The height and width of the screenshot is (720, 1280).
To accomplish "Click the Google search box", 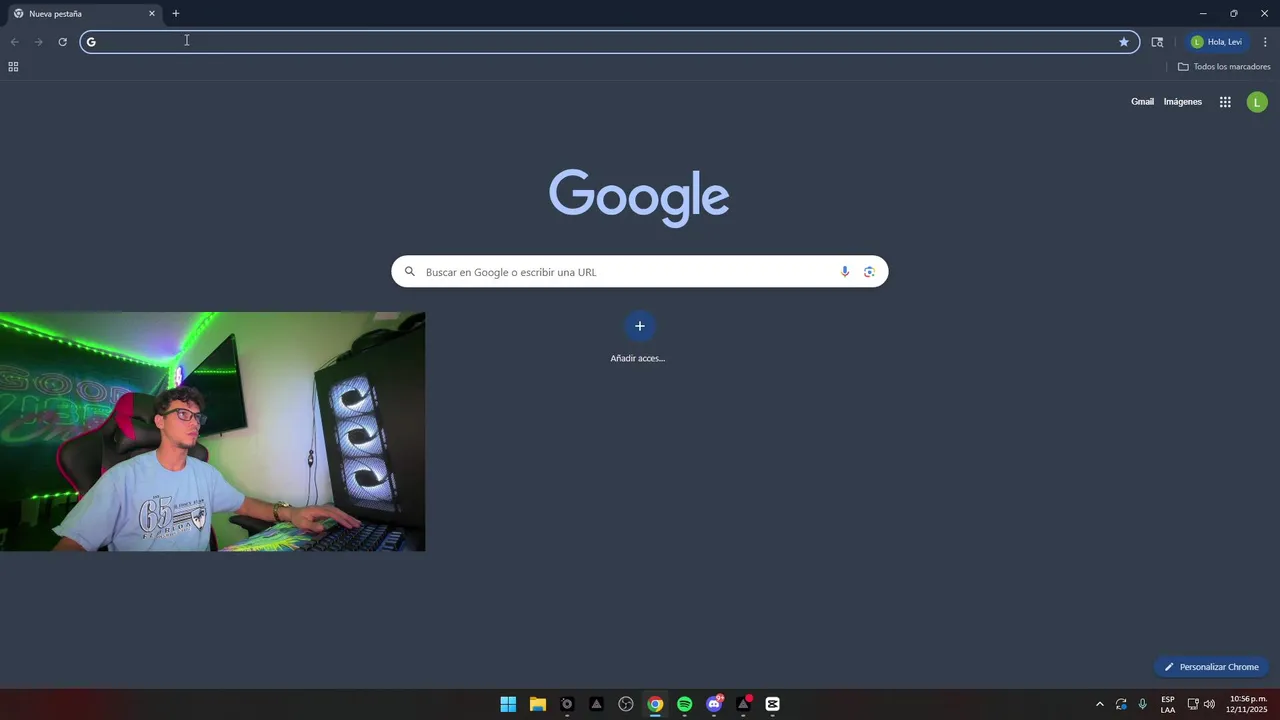I will 640,272.
